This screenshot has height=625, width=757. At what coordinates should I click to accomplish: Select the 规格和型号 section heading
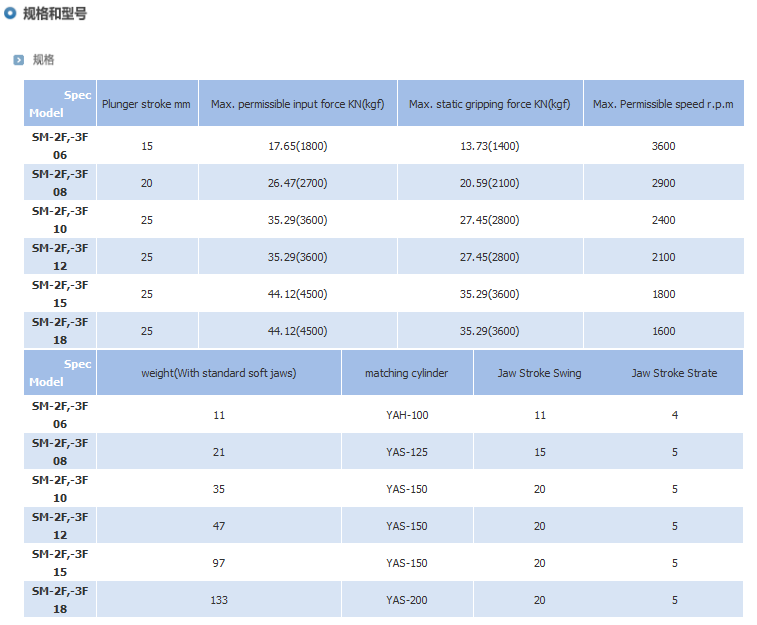tap(54, 14)
